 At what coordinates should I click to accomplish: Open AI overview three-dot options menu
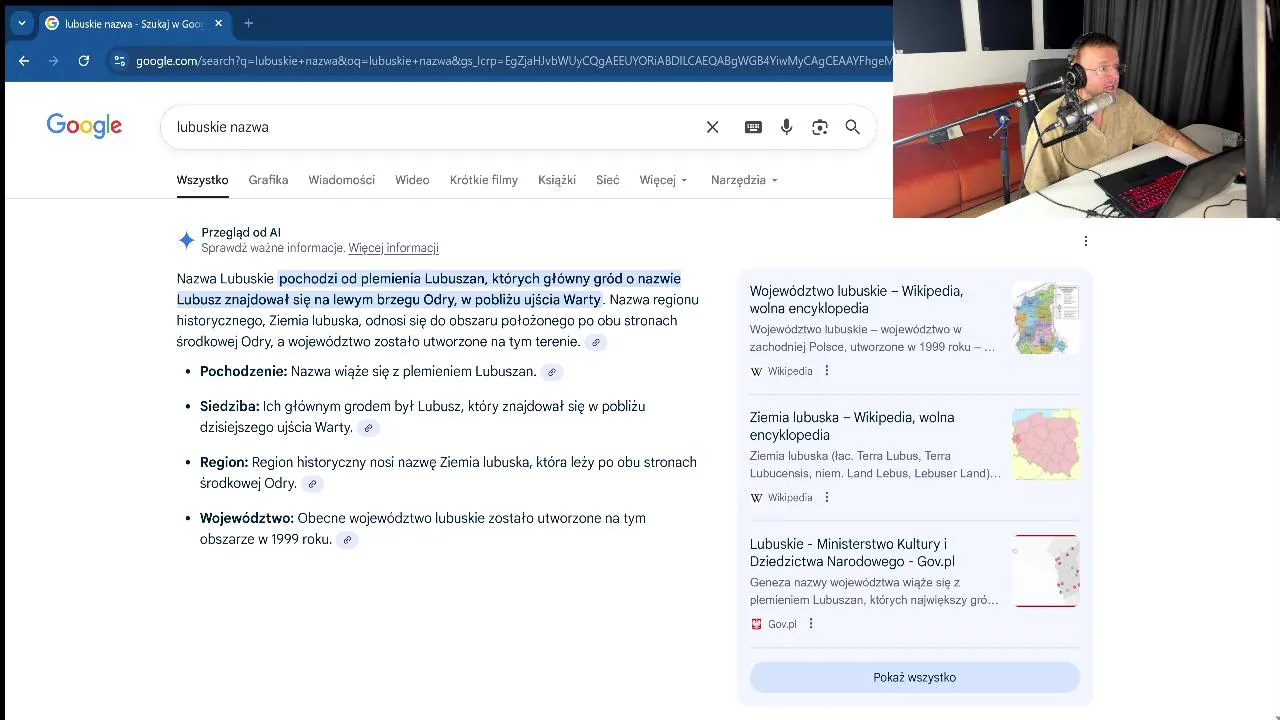(x=1085, y=240)
